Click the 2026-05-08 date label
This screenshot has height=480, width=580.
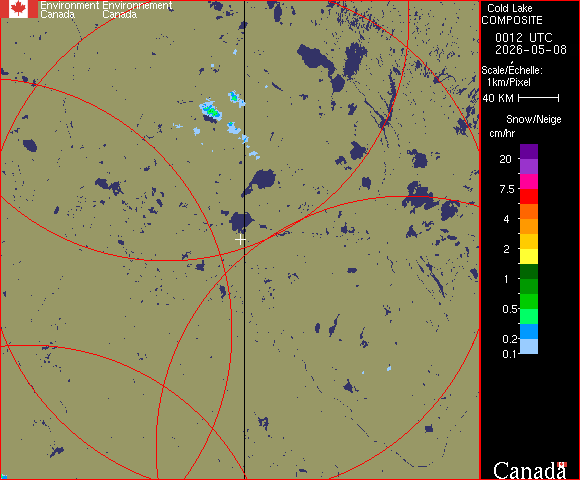pyautogui.click(x=531, y=50)
